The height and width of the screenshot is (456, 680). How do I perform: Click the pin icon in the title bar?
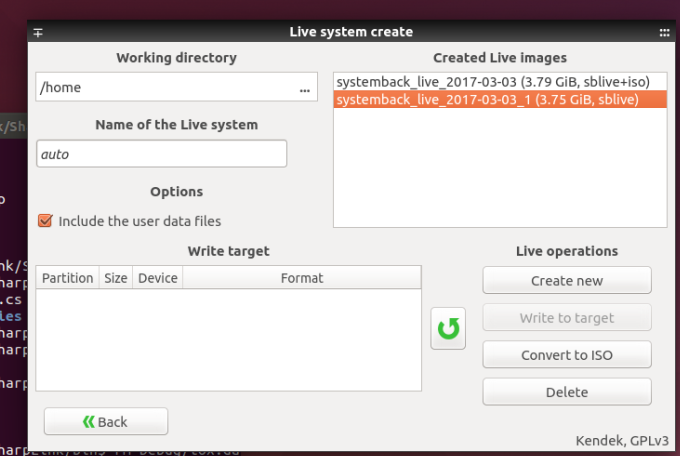pyautogui.click(x=39, y=32)
